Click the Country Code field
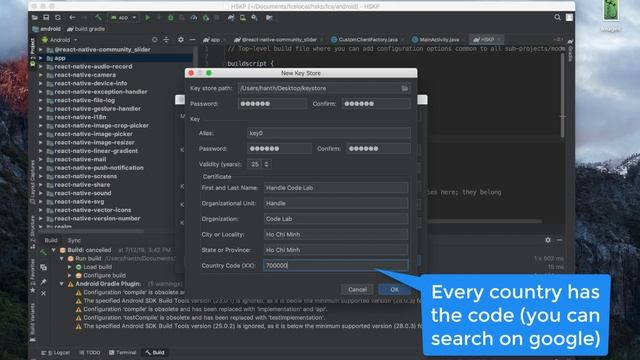The height and width of the screenshot is (360, 640). pyautogui.click(x=336, y=265)
